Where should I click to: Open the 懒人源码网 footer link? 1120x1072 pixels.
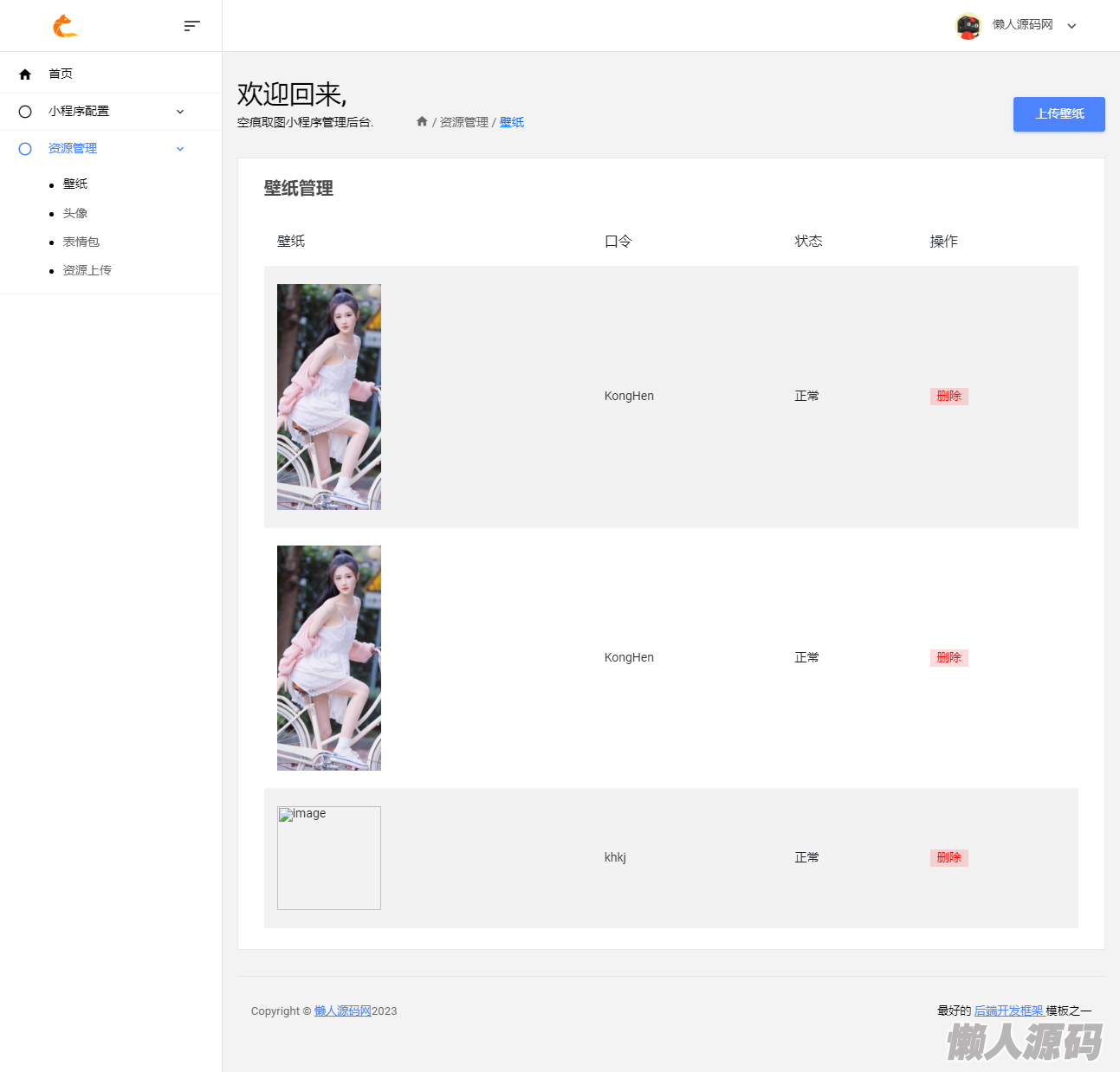tap(343, 1011)
